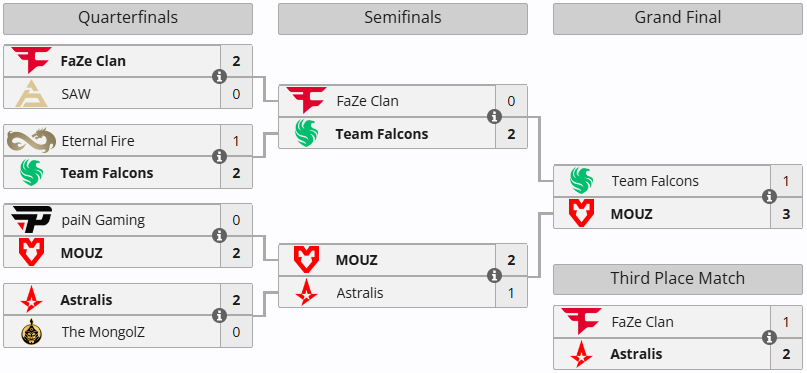Show match details for paiN Gaming vs MOUZ

(220, 236)
